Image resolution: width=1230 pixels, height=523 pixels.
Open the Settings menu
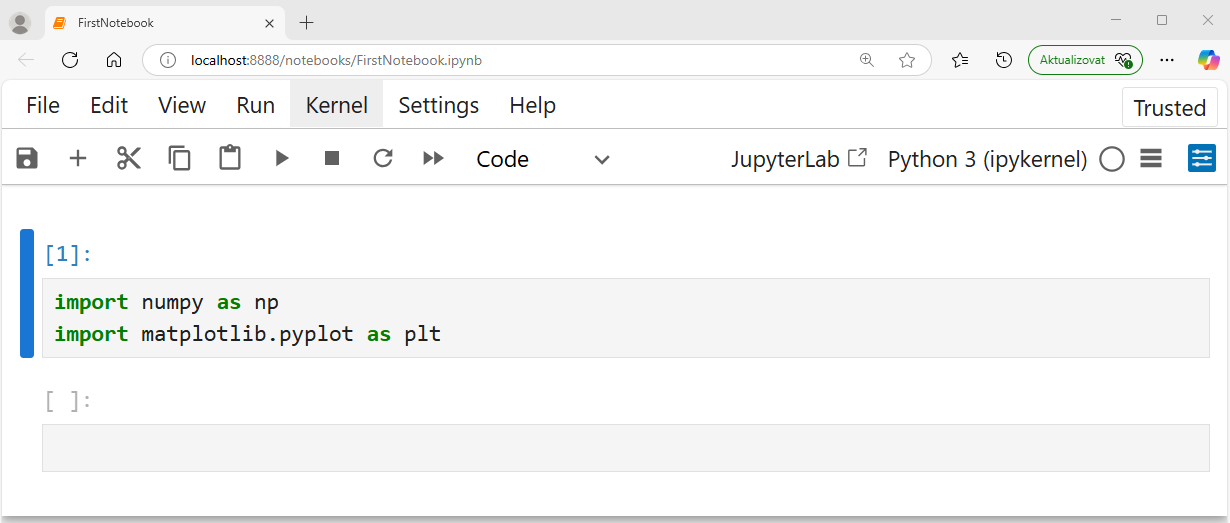438,105
